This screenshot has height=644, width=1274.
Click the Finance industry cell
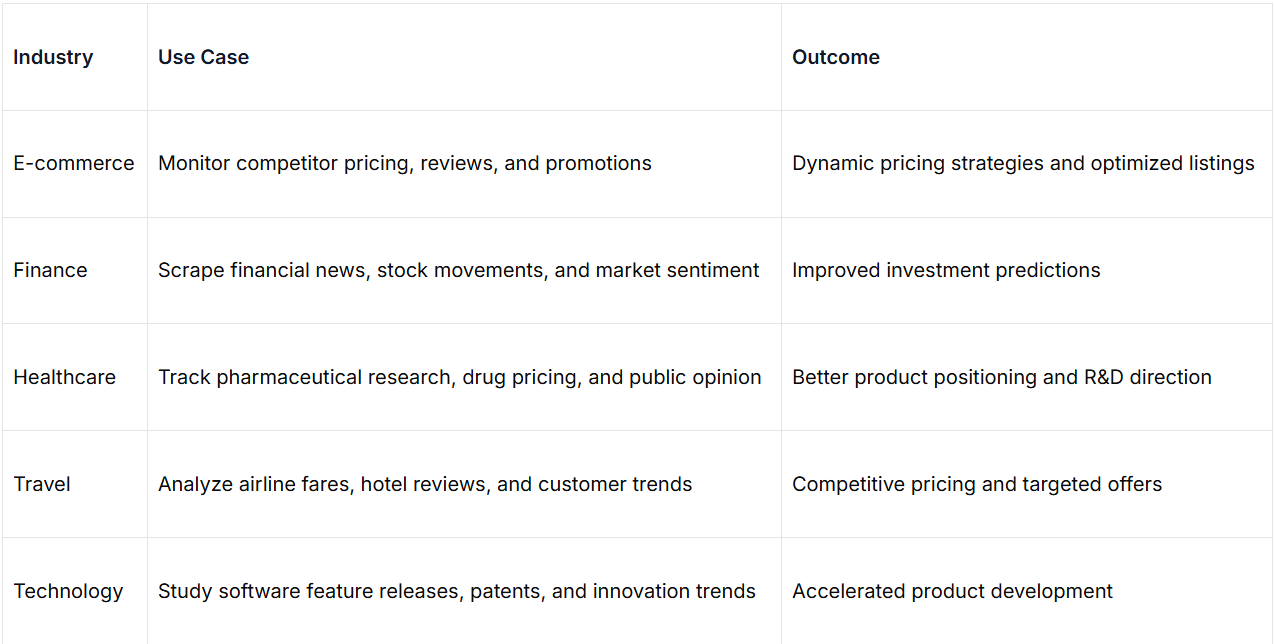50,270
